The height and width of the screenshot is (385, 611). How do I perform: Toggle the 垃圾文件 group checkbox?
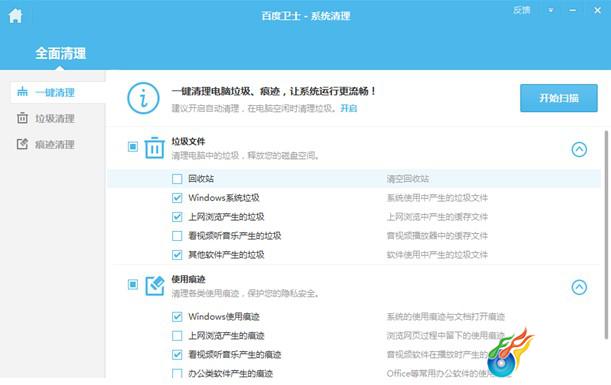(133, 147)
